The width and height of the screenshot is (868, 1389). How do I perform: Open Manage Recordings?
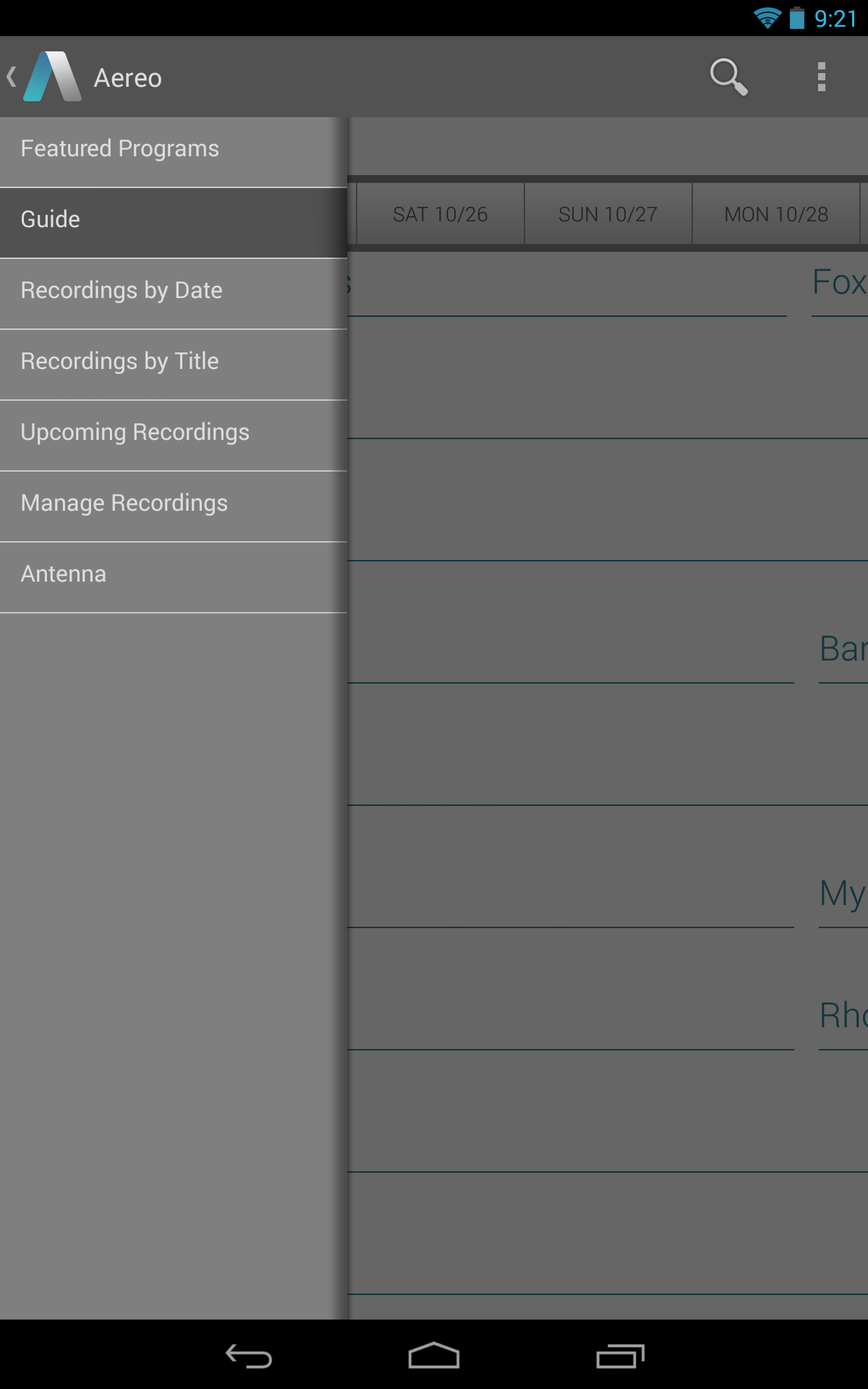[x=174, y=502]
